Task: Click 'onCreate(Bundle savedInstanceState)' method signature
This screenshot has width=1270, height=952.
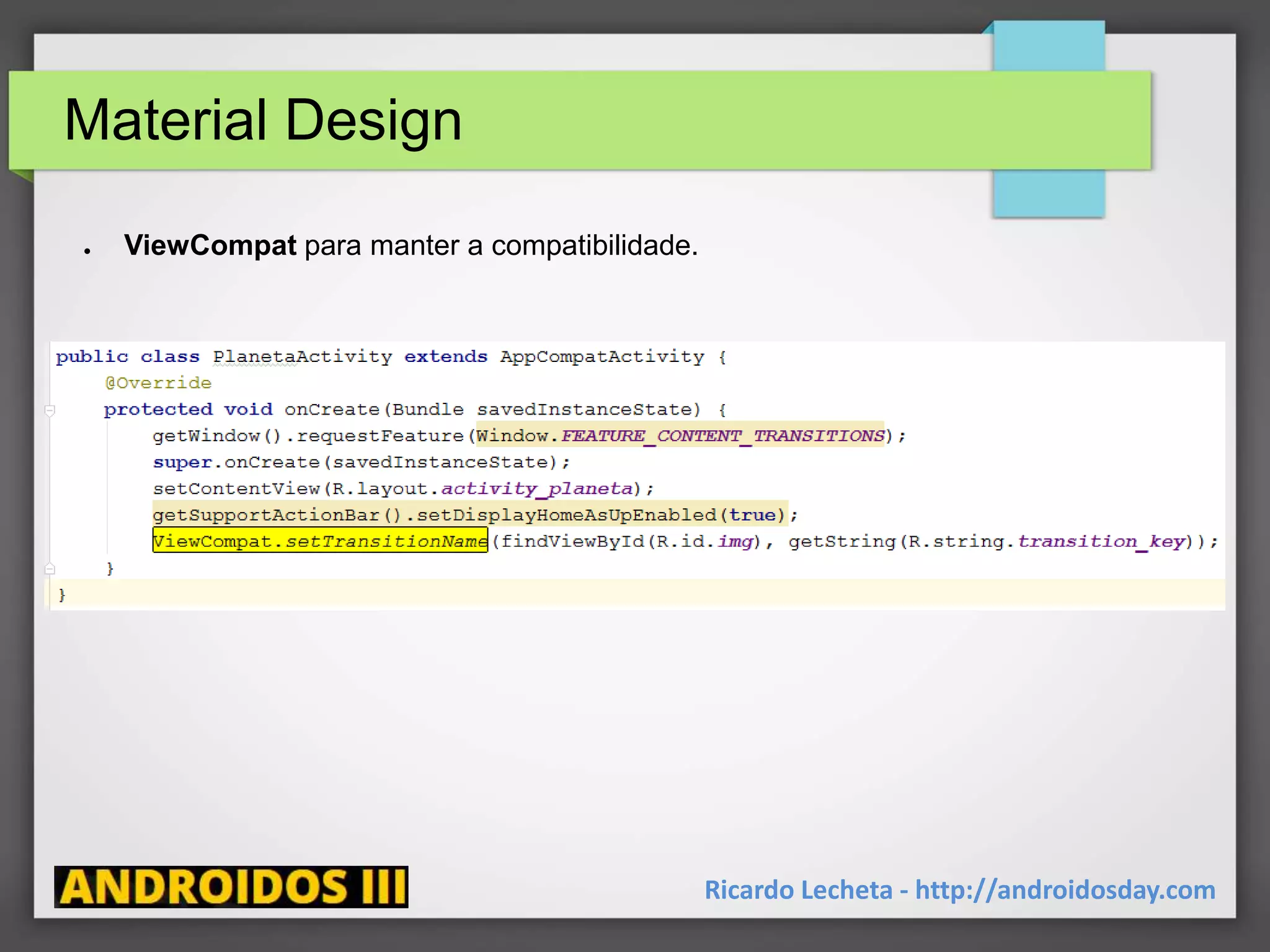Action: [492, 410]
